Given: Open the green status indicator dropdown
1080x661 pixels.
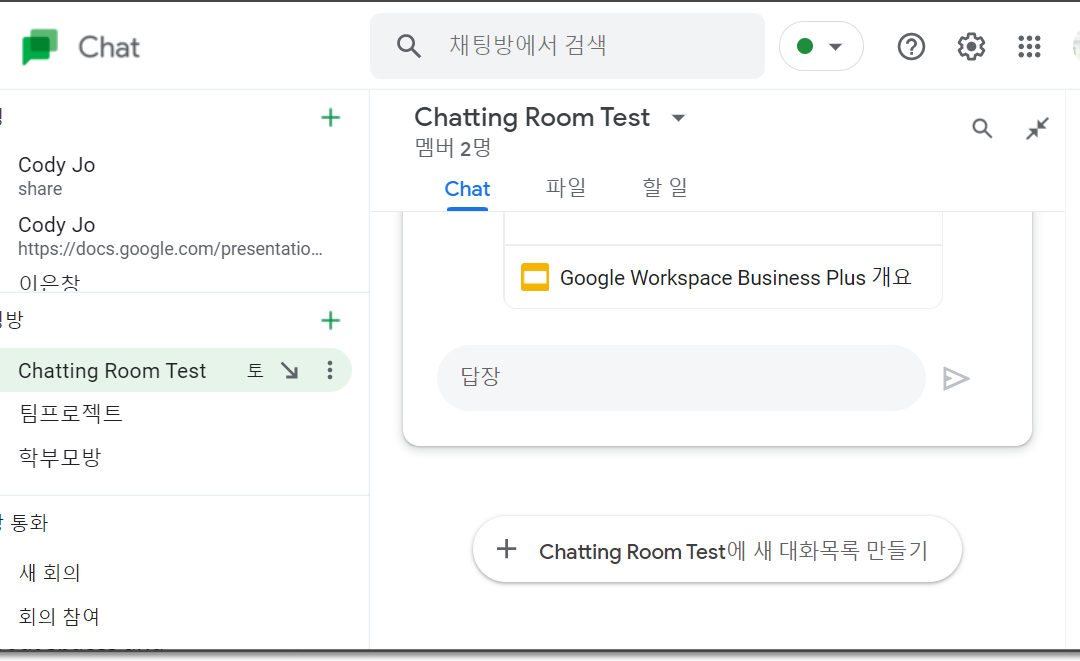Looking at the screenshot, I should (821, 46).
